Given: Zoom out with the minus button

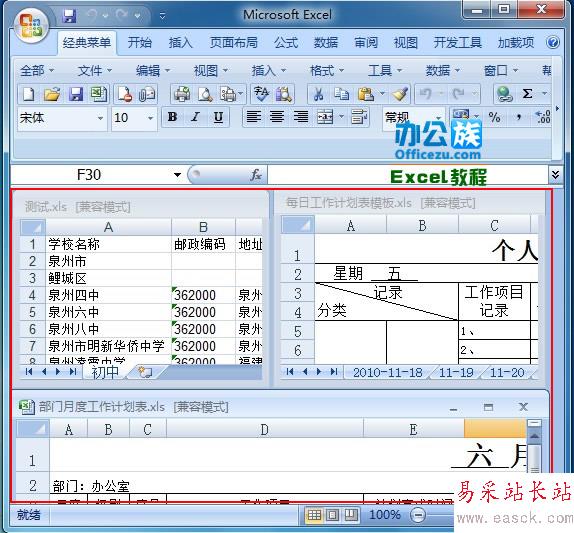Looking at the screenshot, I should [418, 515].
